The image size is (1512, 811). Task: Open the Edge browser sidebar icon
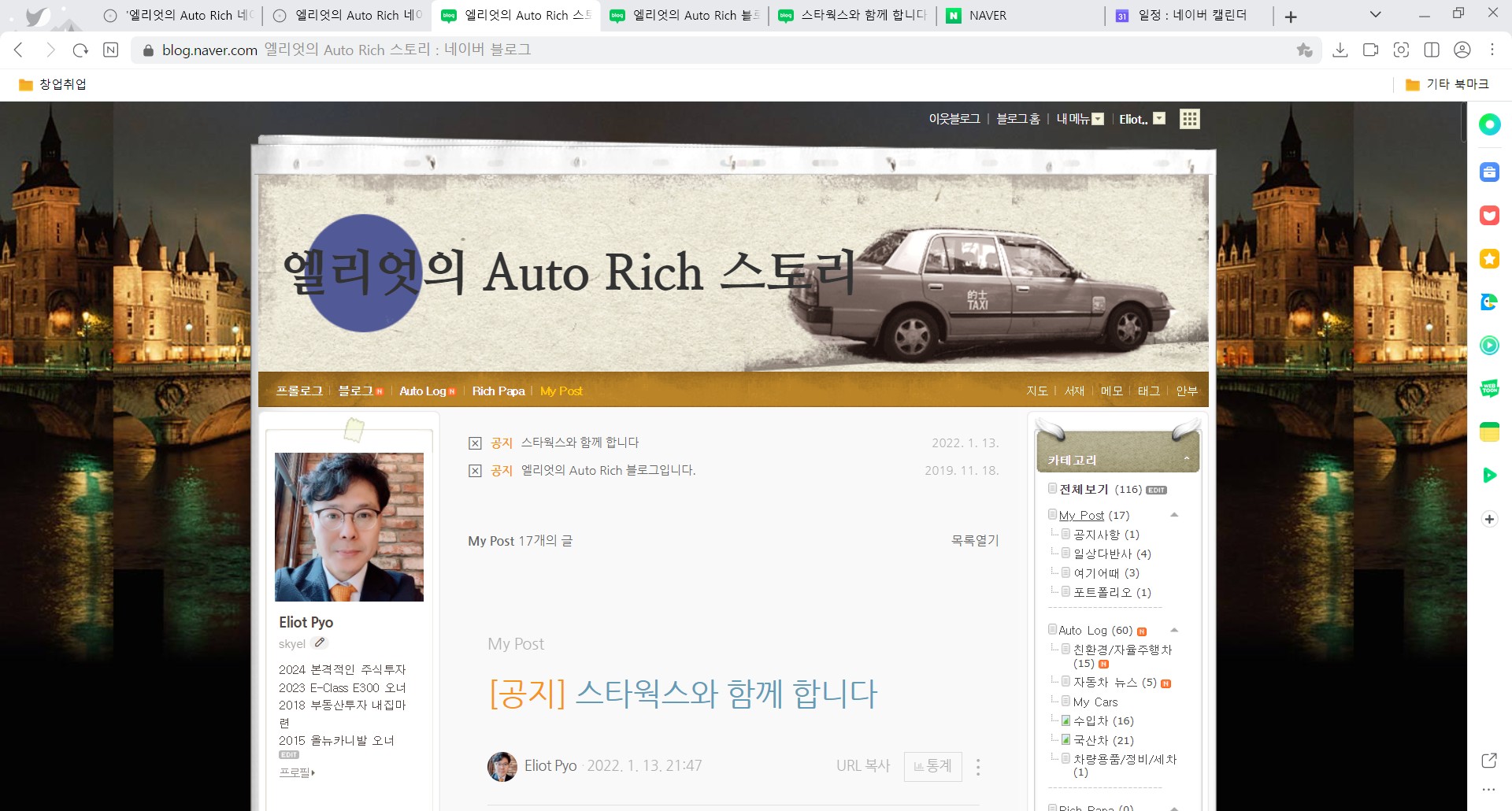1489,302
